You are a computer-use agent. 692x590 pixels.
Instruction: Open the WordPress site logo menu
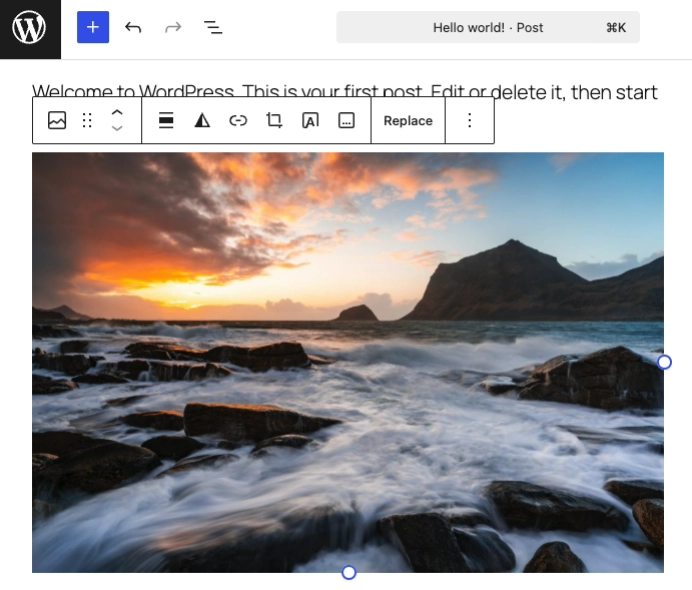(30, 29)
